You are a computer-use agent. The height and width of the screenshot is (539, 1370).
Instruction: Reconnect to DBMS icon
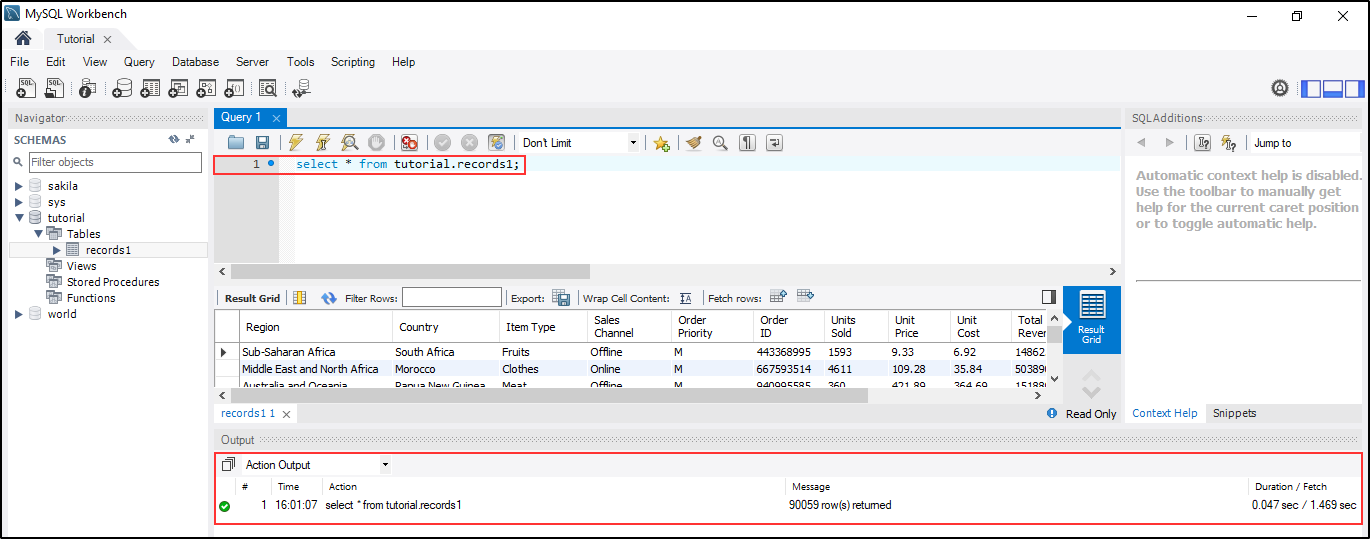pos(301,89)
